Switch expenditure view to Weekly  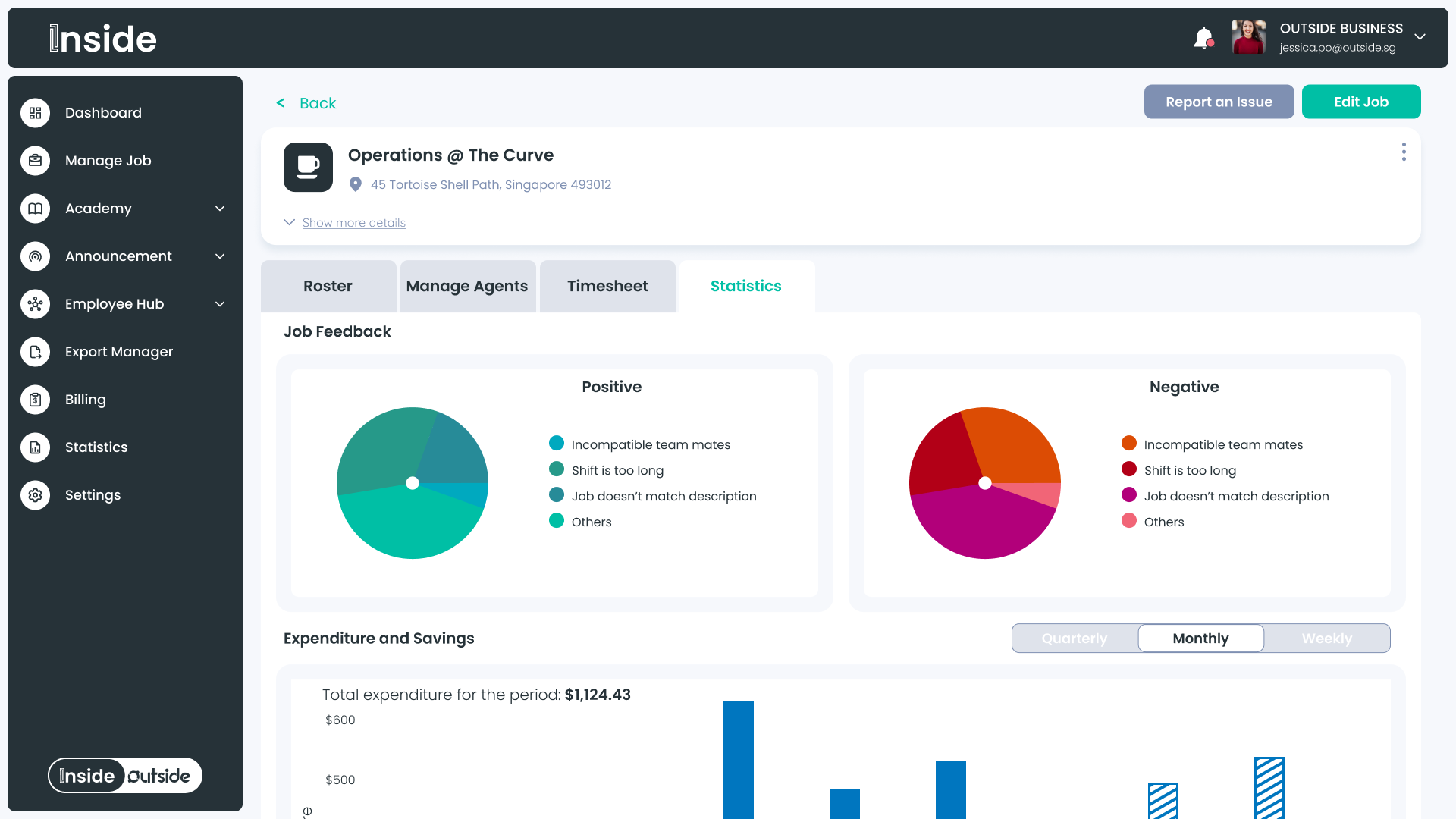coord(1326,639)
